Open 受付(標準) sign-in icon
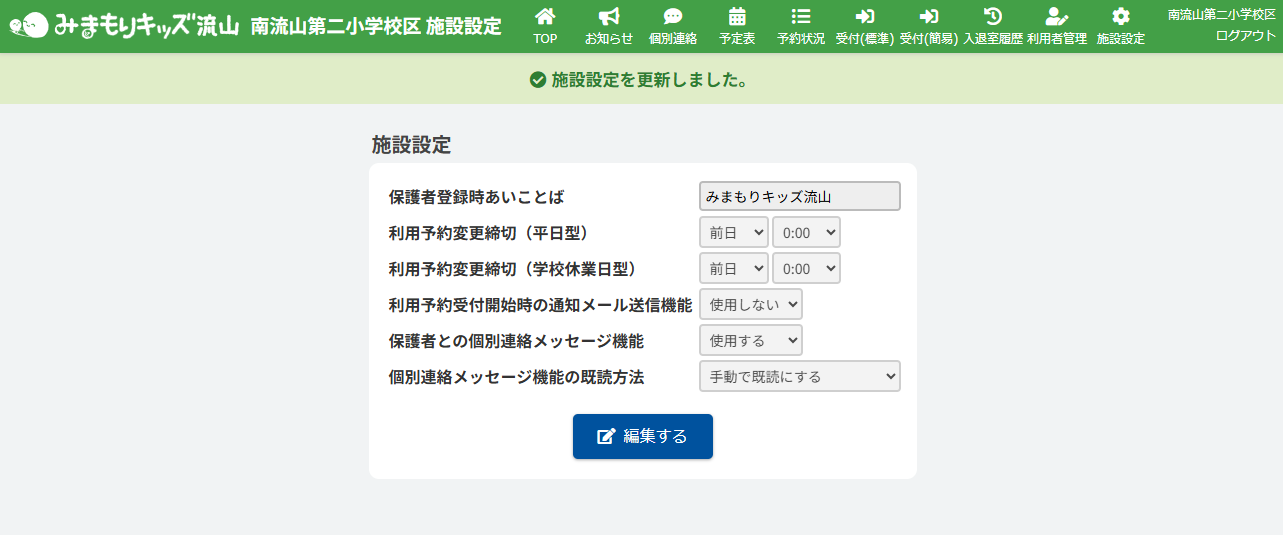 click(865, 16)
